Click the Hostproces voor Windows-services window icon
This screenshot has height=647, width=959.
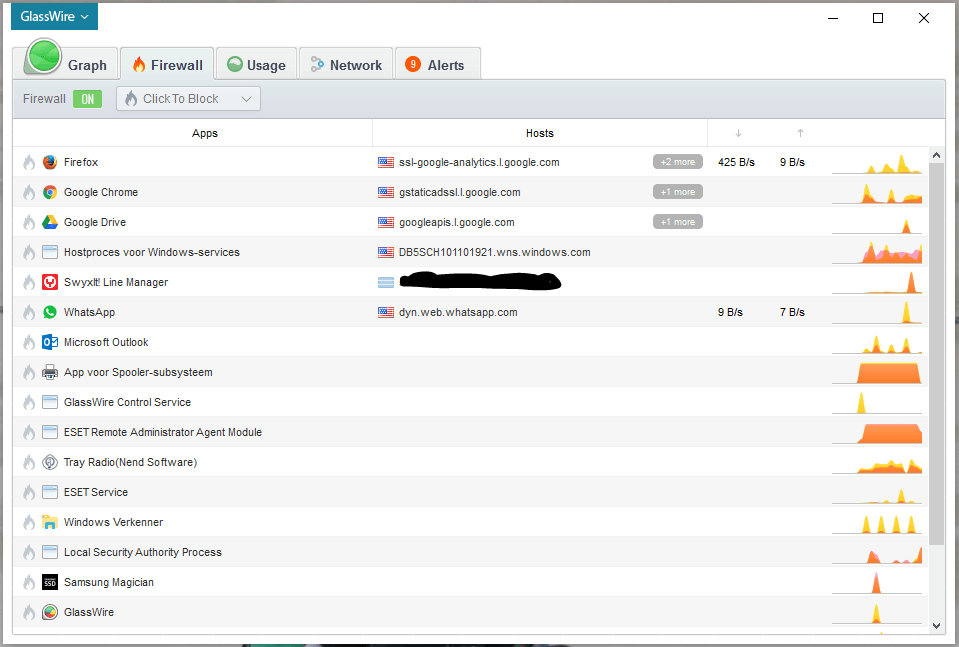50,252
